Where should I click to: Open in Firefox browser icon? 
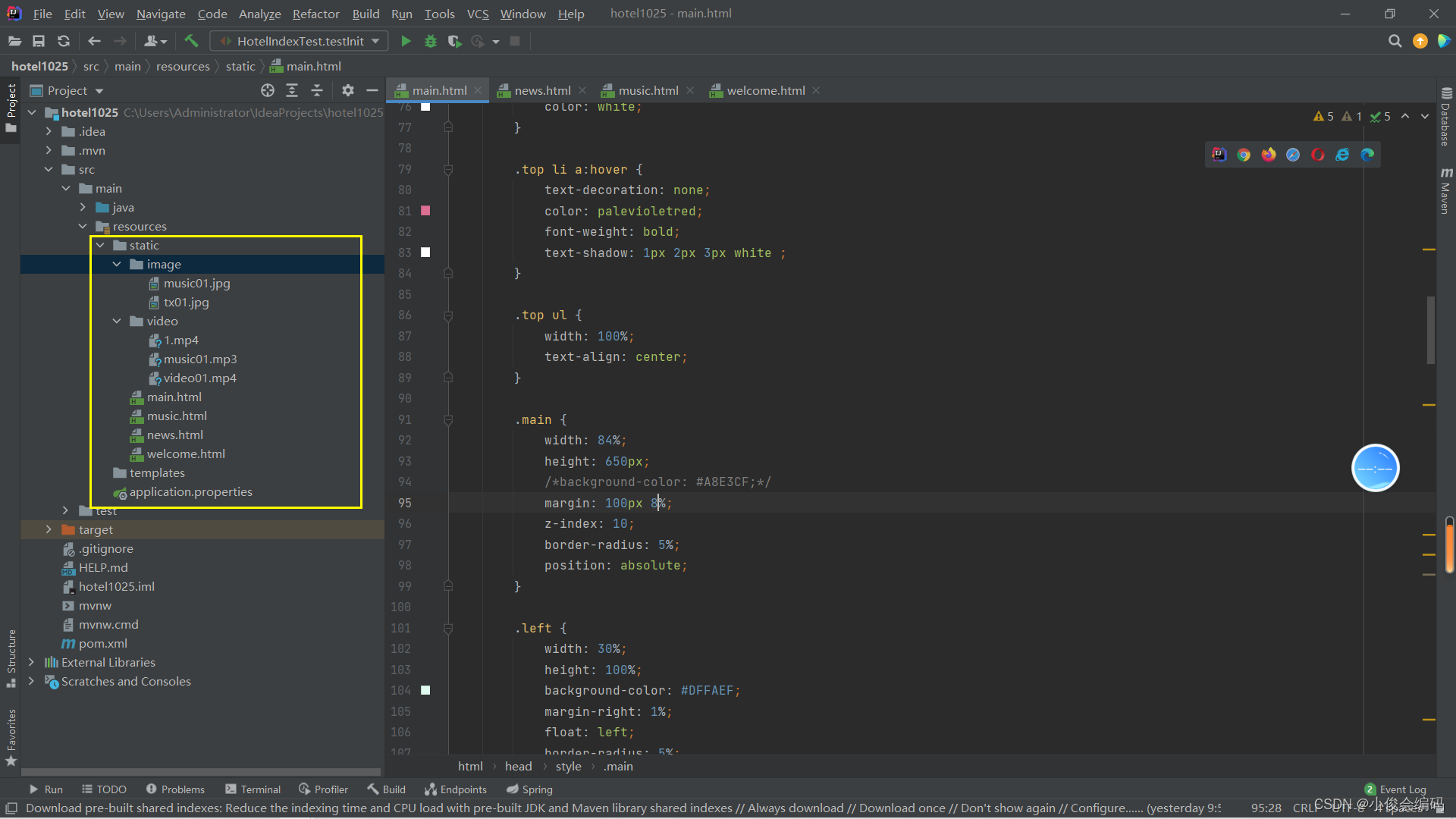(1269, 155)
